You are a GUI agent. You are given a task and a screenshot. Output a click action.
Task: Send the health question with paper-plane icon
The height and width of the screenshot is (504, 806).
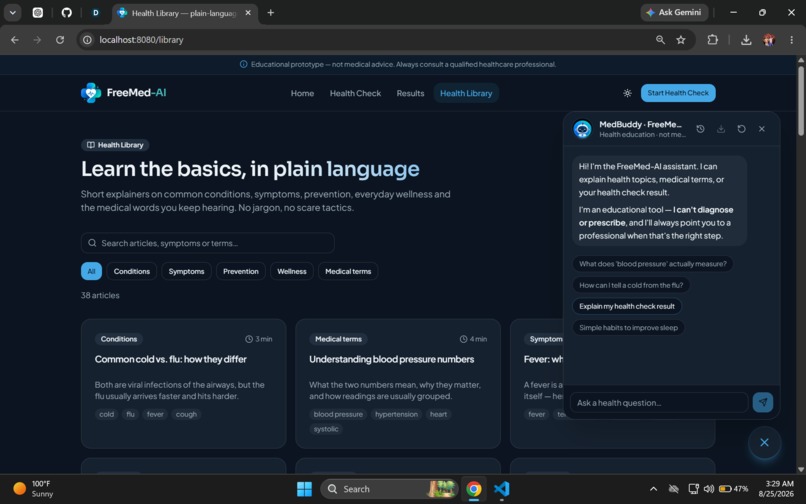(x=763, y=402)
